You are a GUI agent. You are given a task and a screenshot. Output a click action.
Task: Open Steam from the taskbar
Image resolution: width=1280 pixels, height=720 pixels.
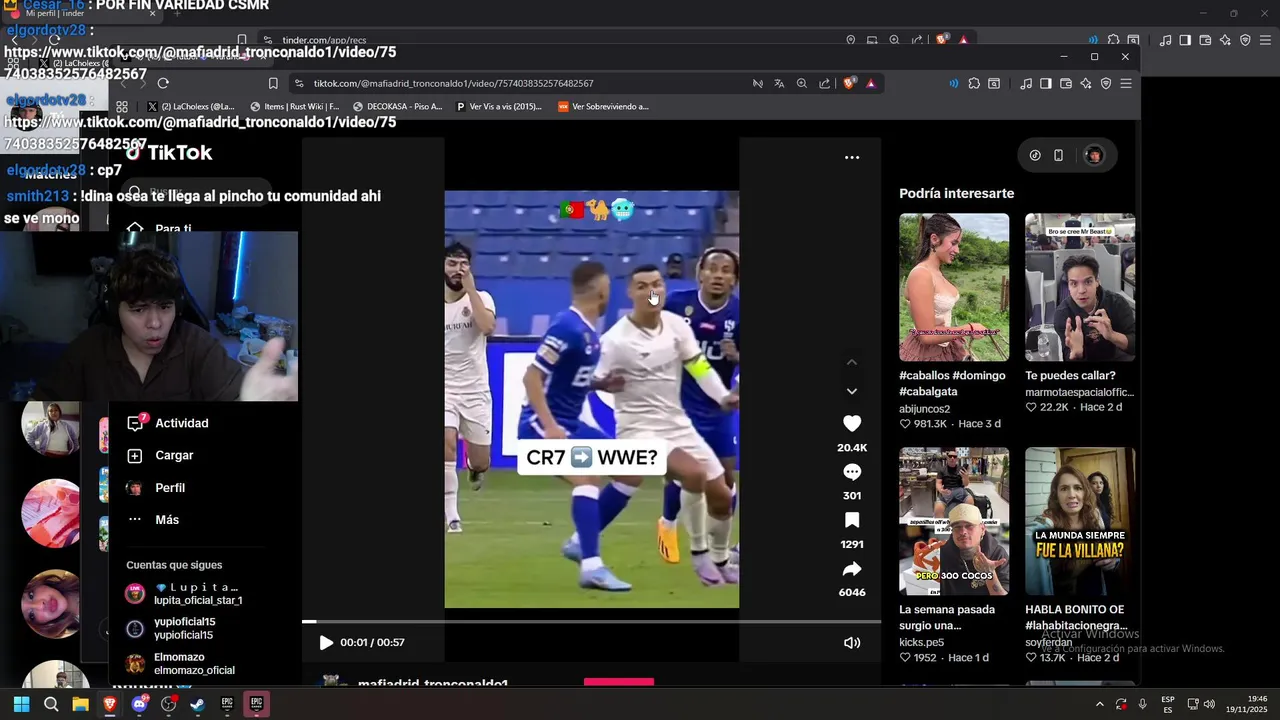click(x=198, y=704)
